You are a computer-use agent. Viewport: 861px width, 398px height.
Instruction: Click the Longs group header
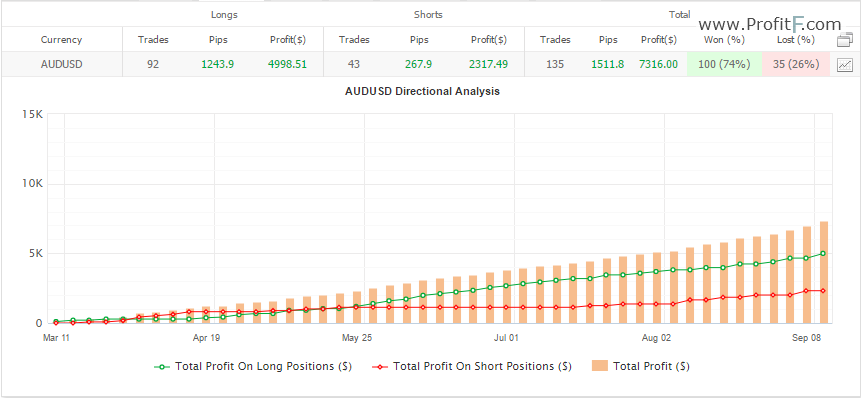[x=224, y=15]
